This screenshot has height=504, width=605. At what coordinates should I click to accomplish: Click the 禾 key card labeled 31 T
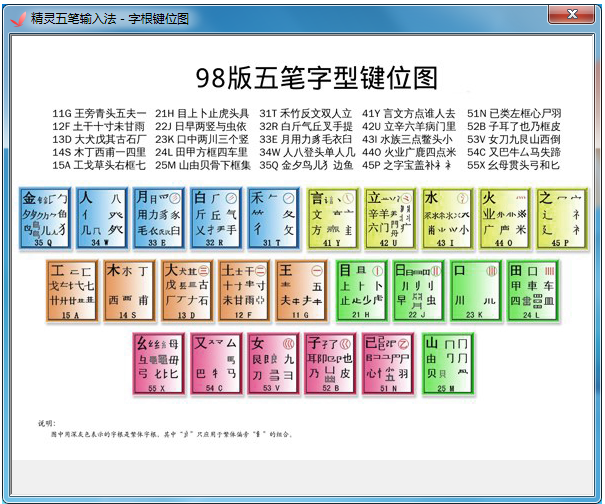pyautogui.click(x=274, y=218)
